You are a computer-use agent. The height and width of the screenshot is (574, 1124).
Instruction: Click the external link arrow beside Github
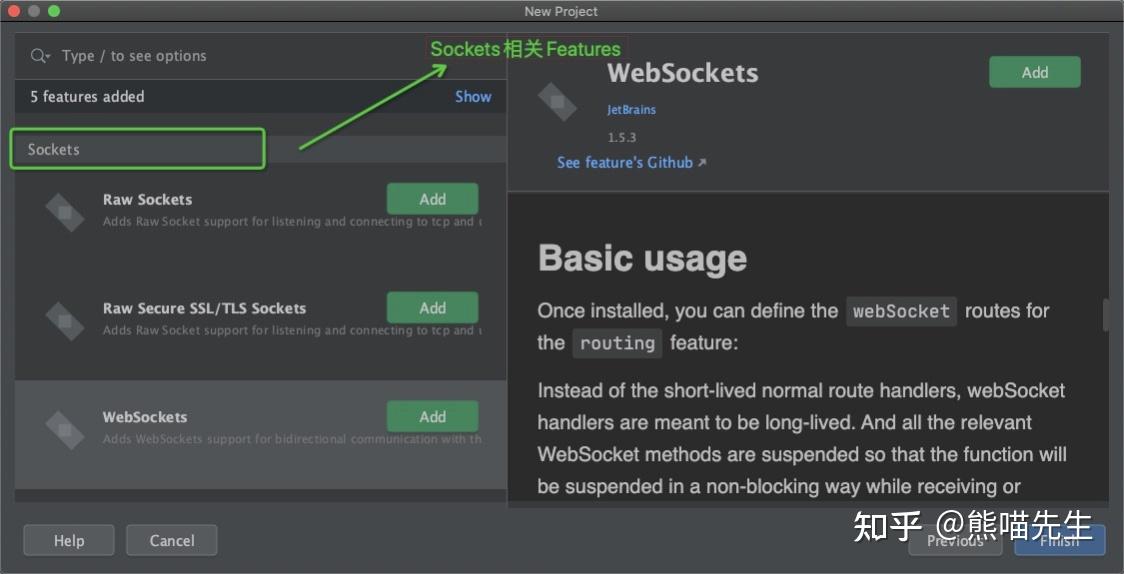702,163
